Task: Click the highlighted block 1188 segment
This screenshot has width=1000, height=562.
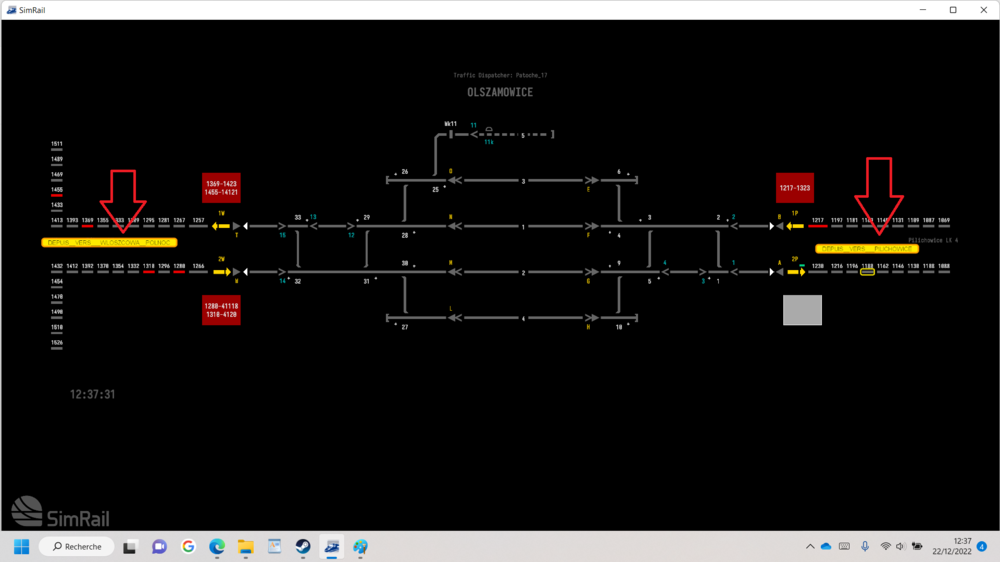Action: point(867,272)
